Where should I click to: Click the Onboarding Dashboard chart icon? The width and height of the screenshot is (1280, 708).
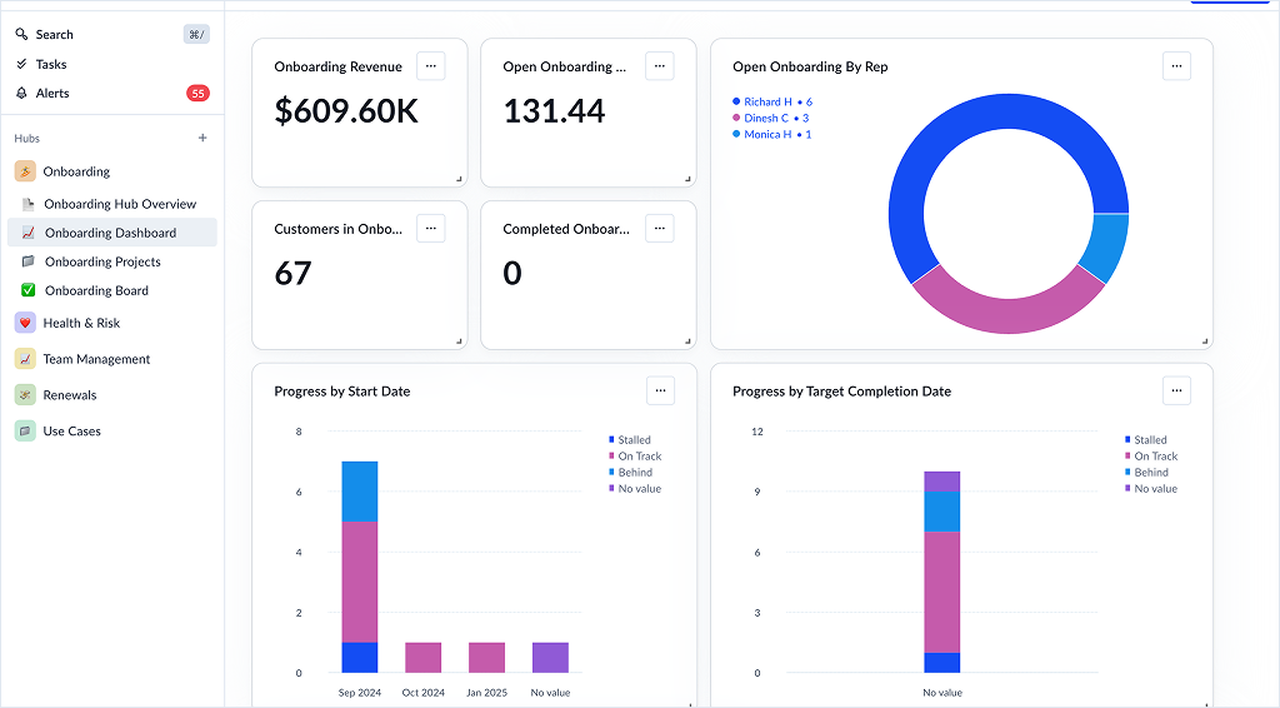click(x=28, y=233)
